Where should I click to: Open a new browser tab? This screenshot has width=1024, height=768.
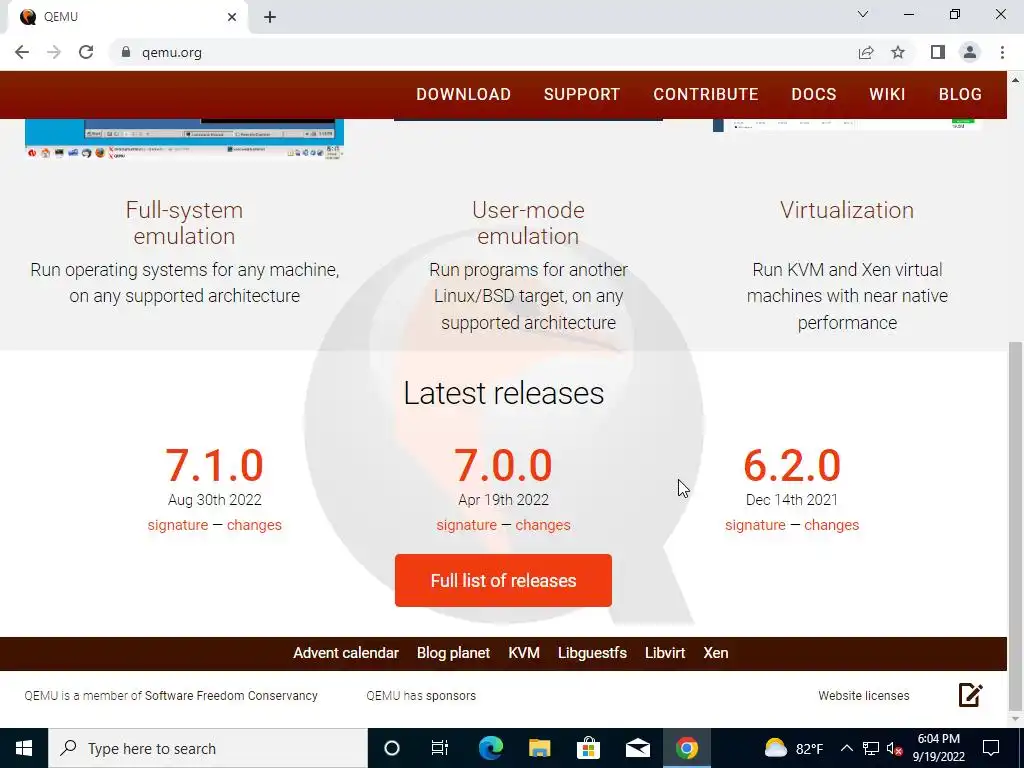270,17
